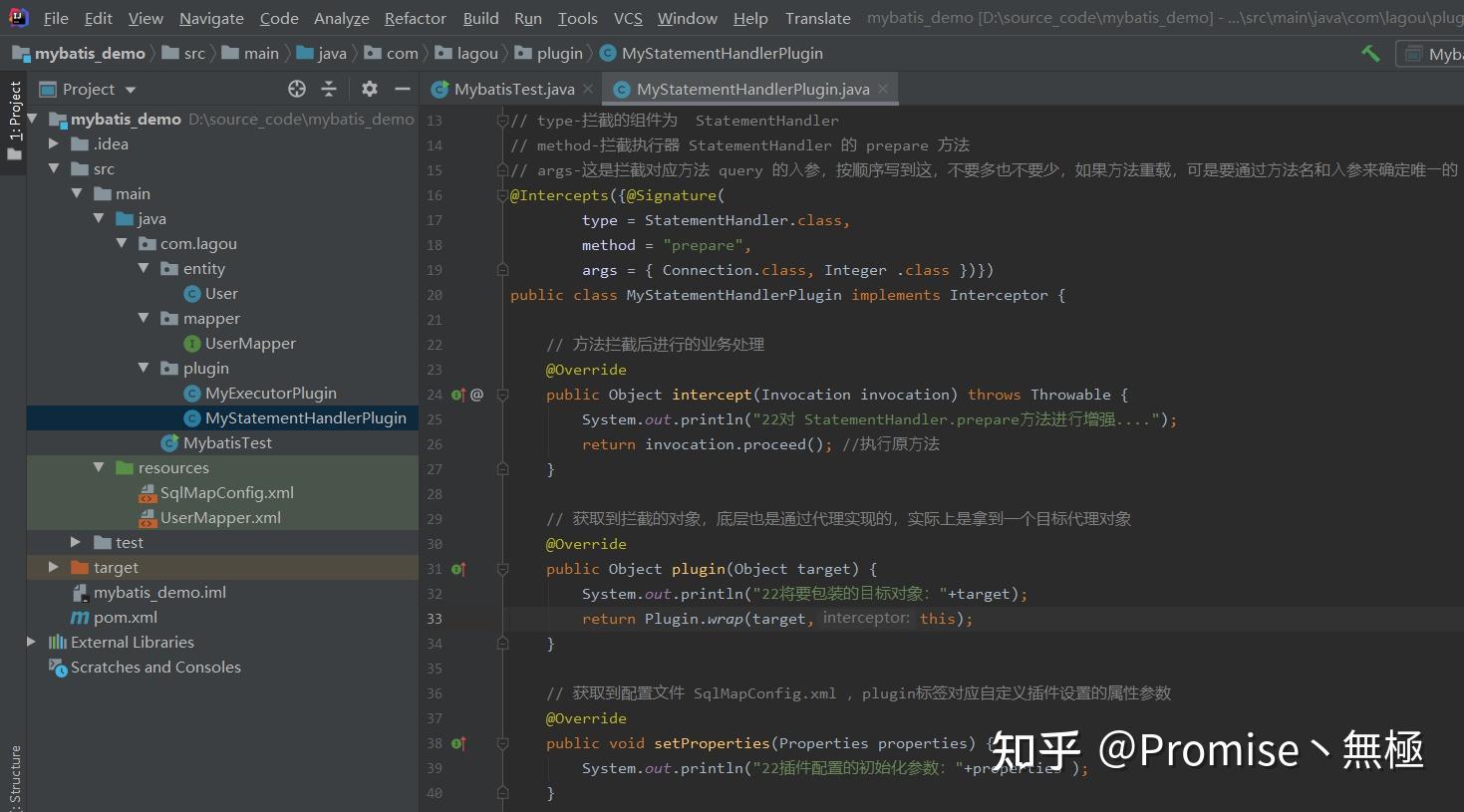Click External Libraries icon

pos(58,642)
